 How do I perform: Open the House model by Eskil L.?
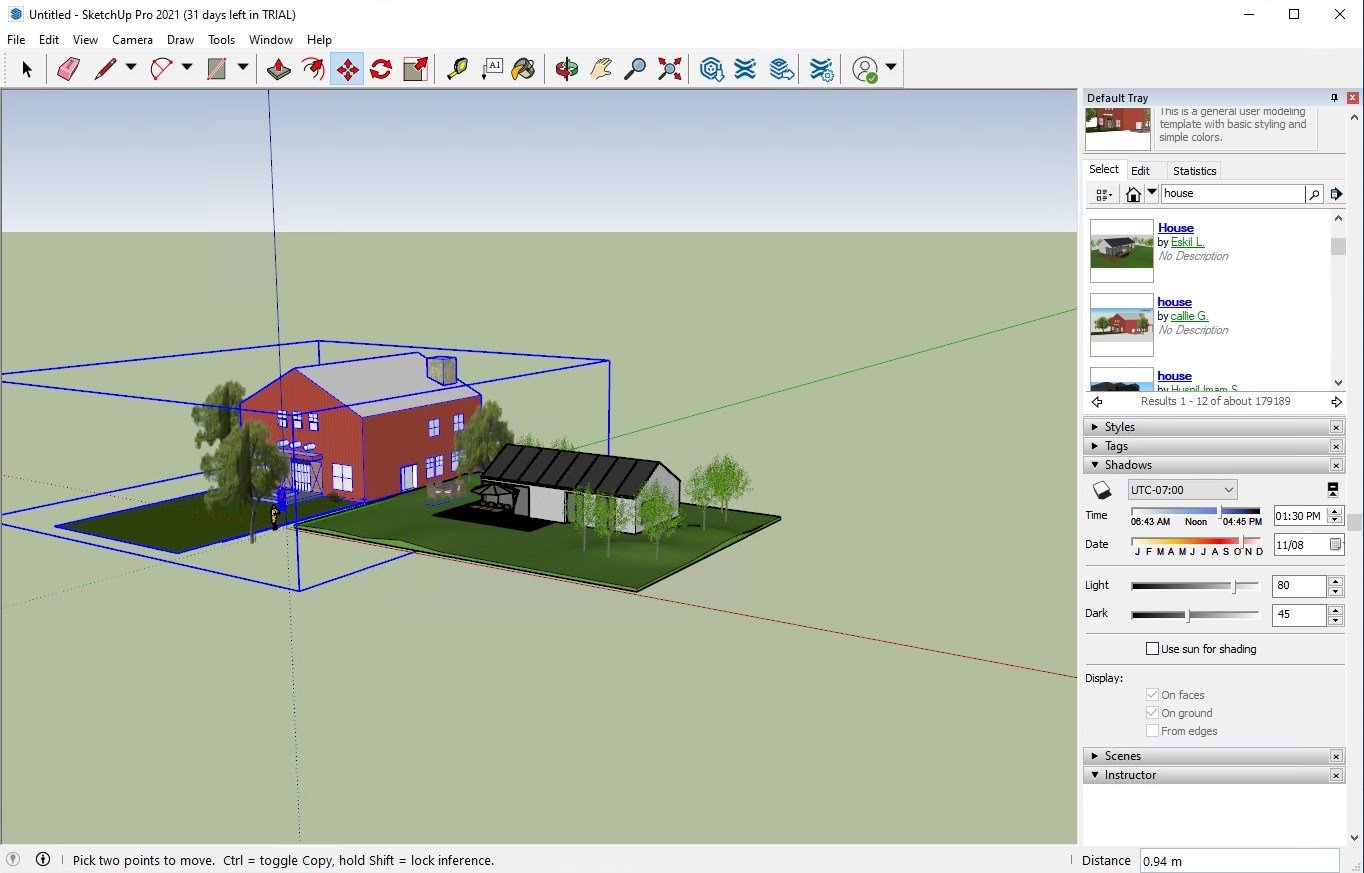pyautogui.click(x=1175, y=228)
